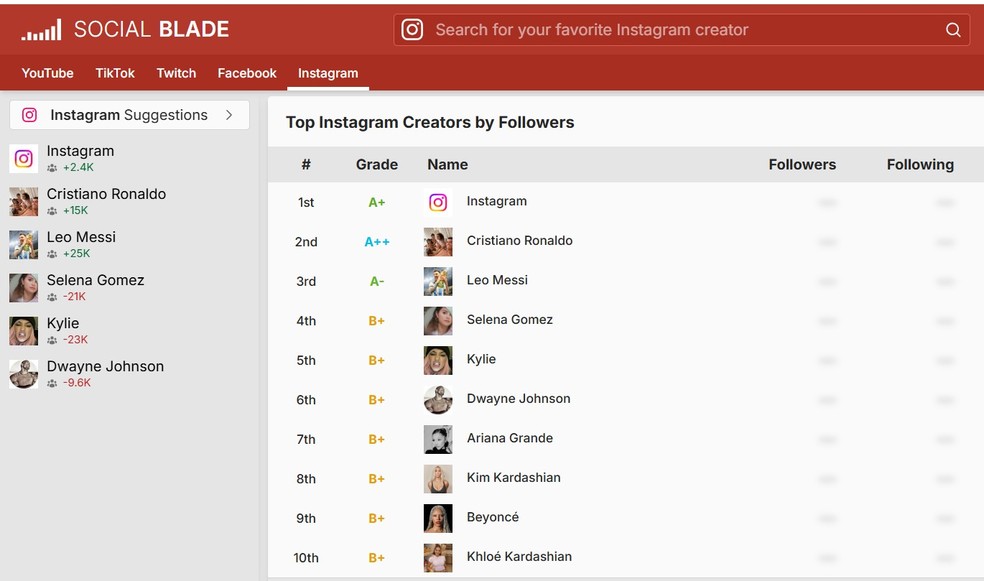Click Instagram logo icon in sidebar suggestions list
Viewport: 984px width, 581px height.
pyautogui.click(x=24, y=158)
